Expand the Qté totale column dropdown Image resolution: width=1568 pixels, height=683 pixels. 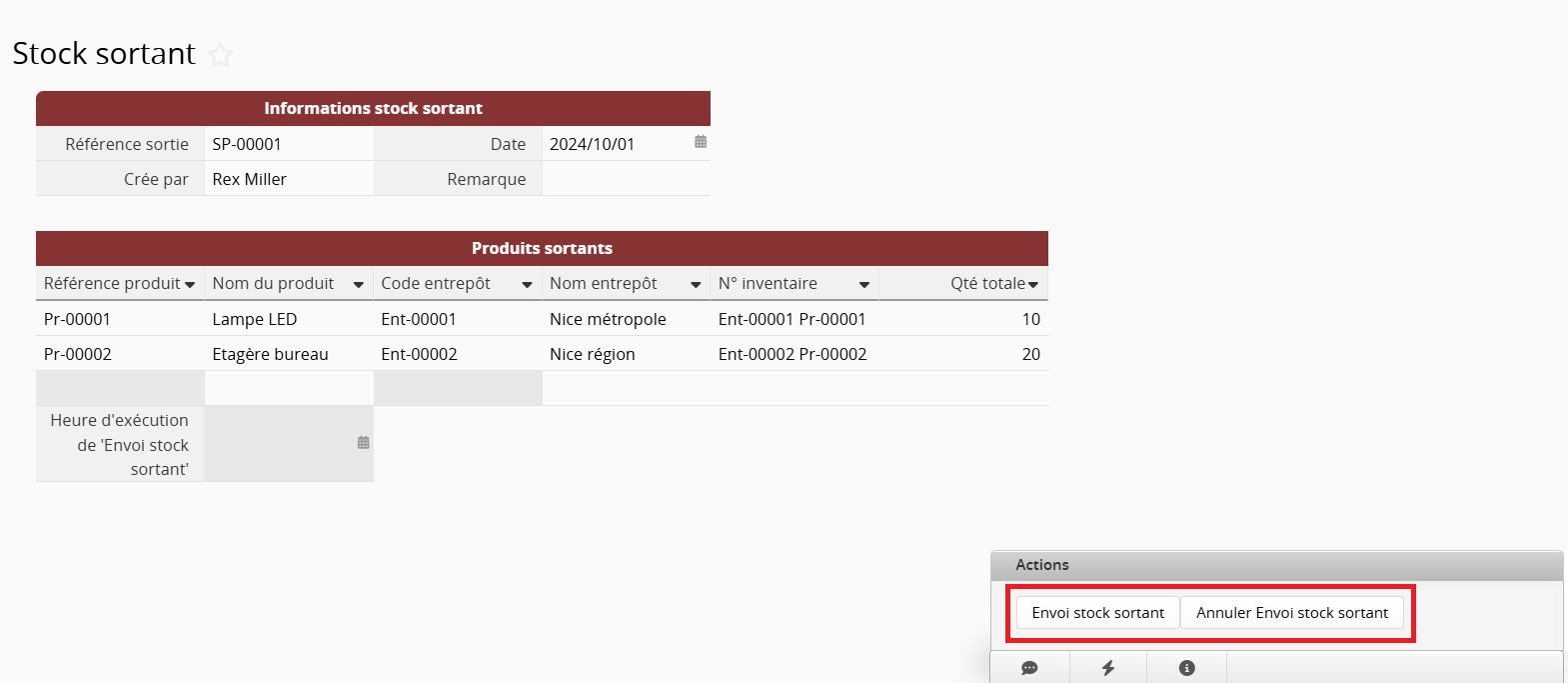[x=1033, y=285]
